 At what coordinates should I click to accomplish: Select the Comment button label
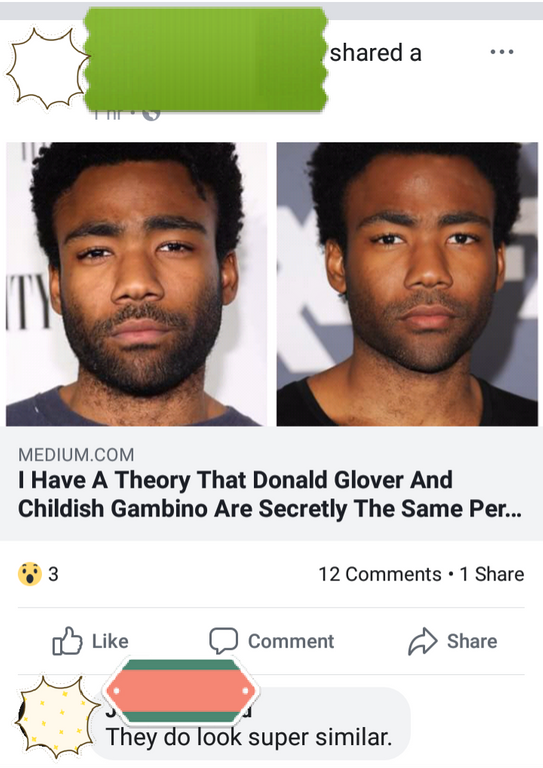(x=291, y=641)
